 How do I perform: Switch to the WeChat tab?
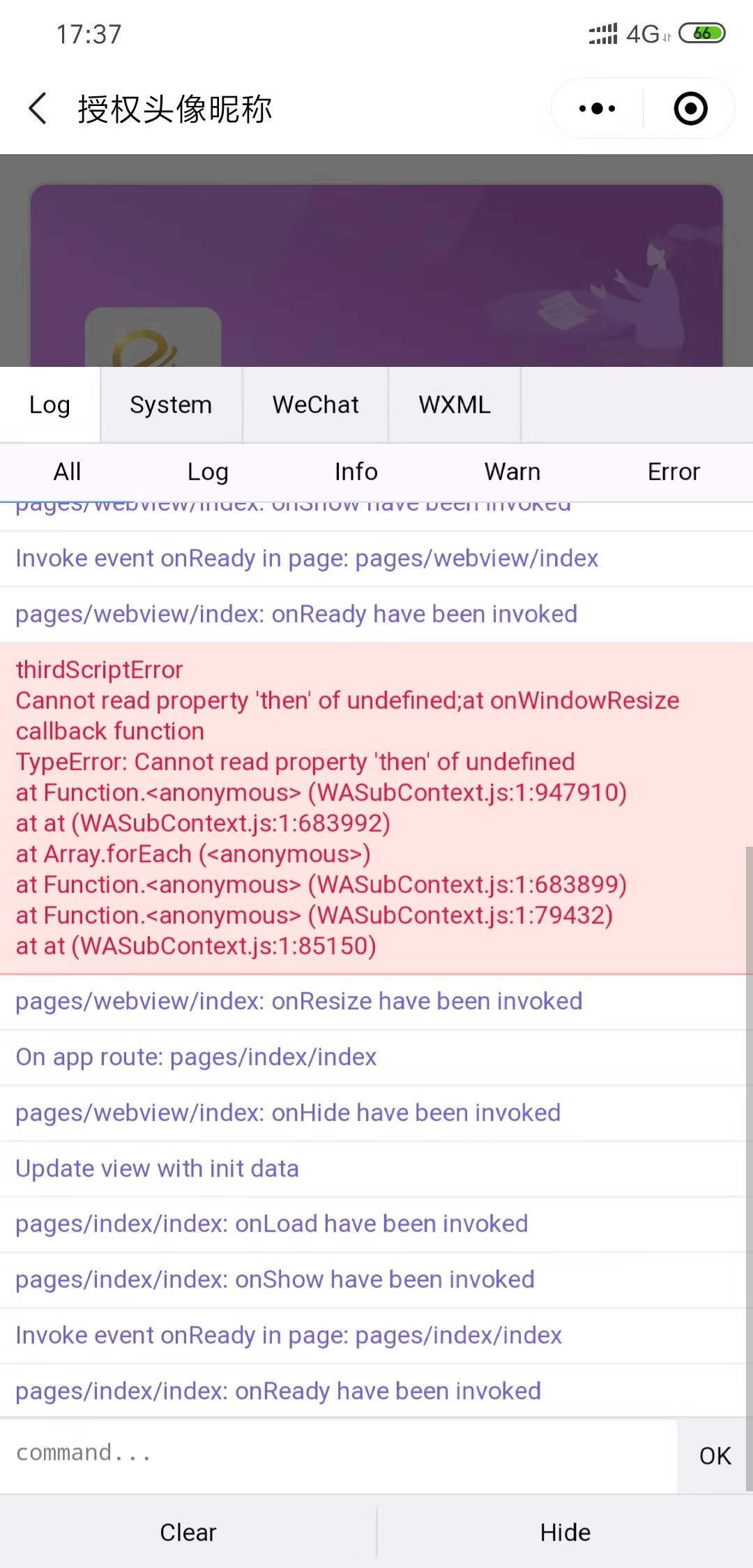[315, 405]
